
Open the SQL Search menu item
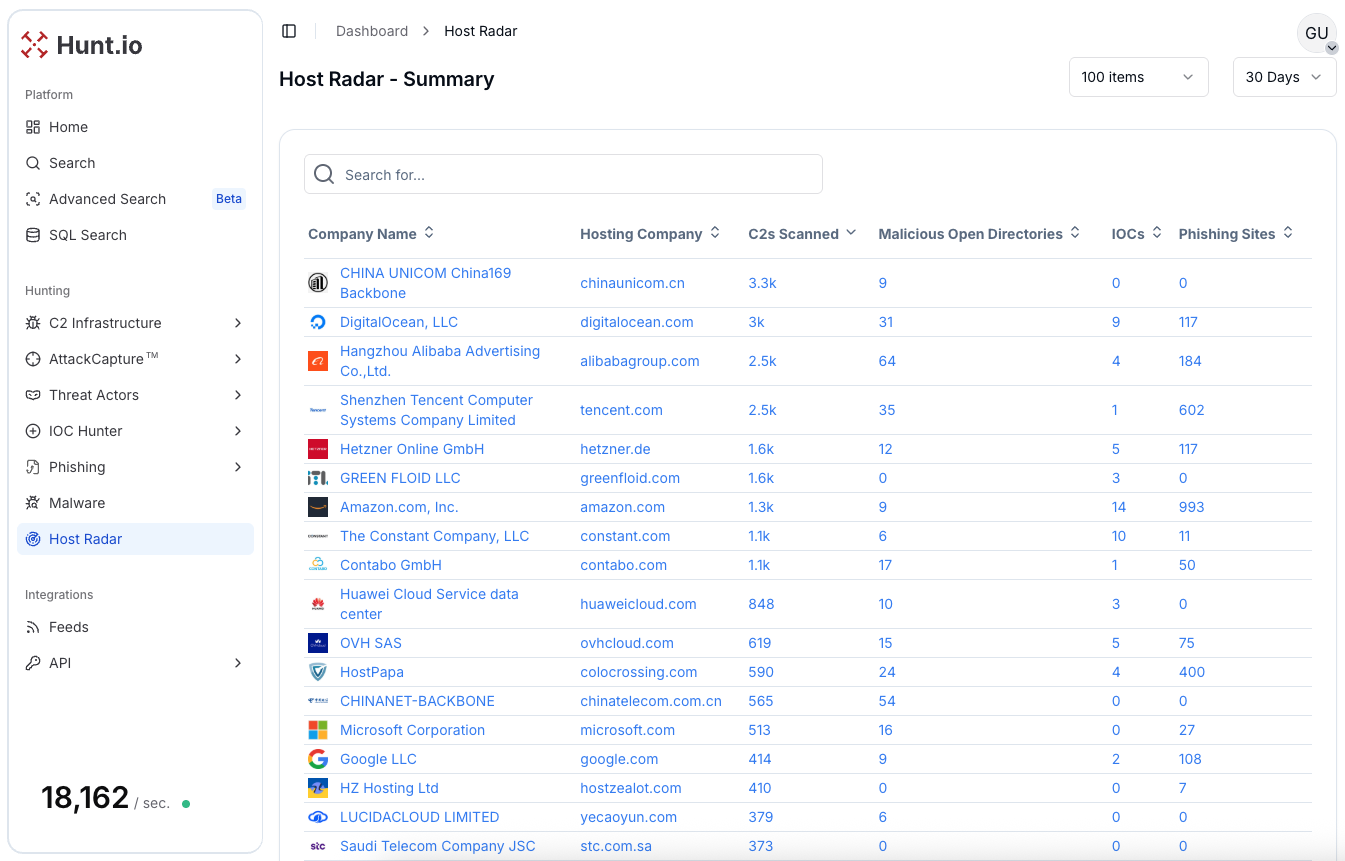point(135,235)
